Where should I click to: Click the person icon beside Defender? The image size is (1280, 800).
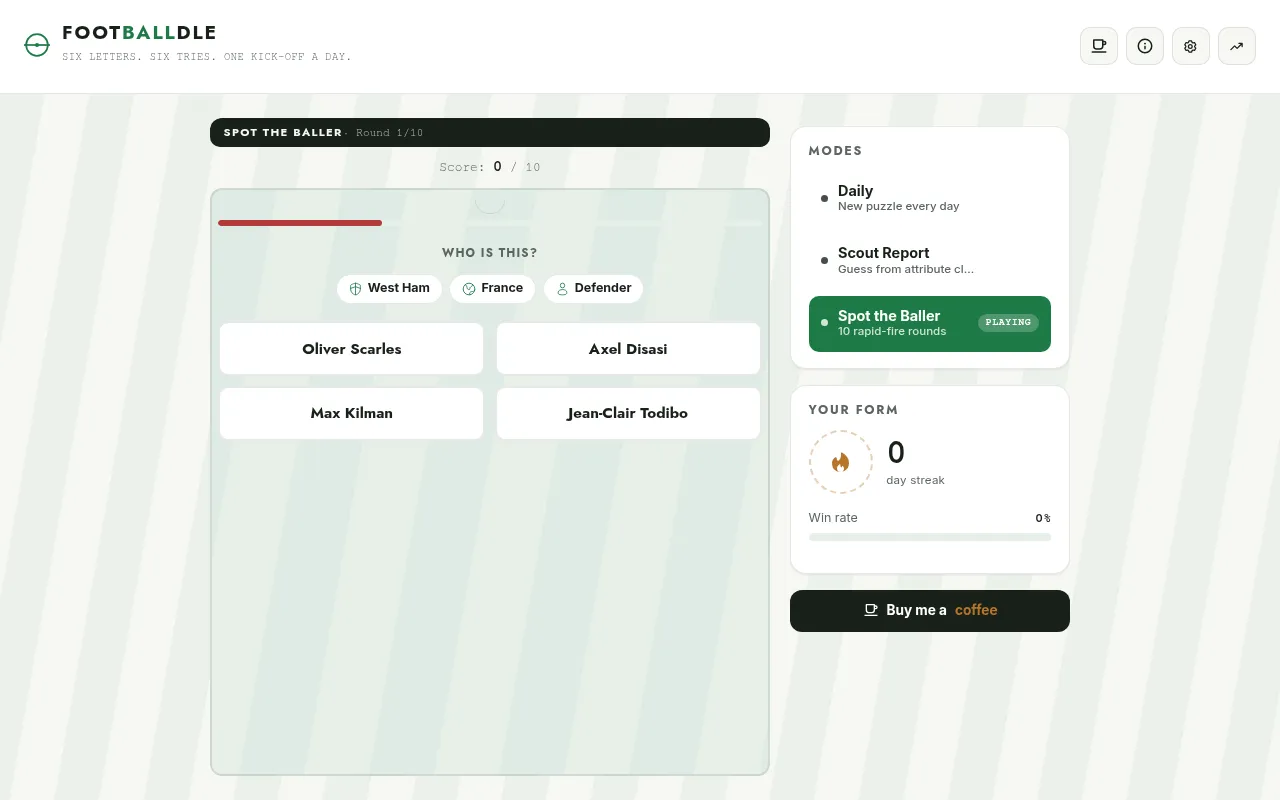562,289
